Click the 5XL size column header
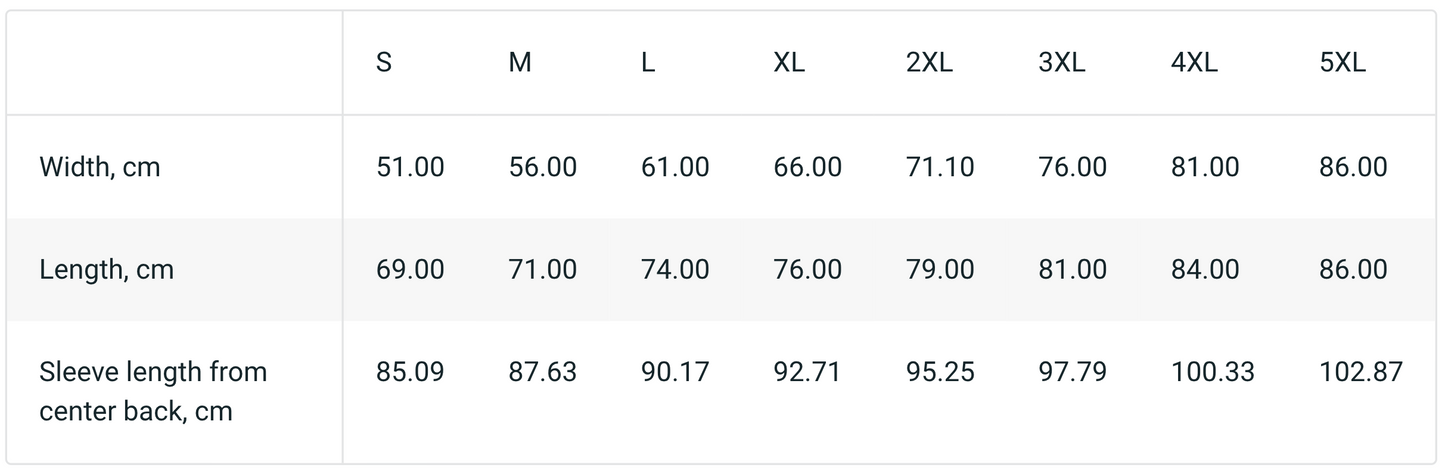The width and height of the screenshot is (1445, 474). click(x=1342, y=63)
